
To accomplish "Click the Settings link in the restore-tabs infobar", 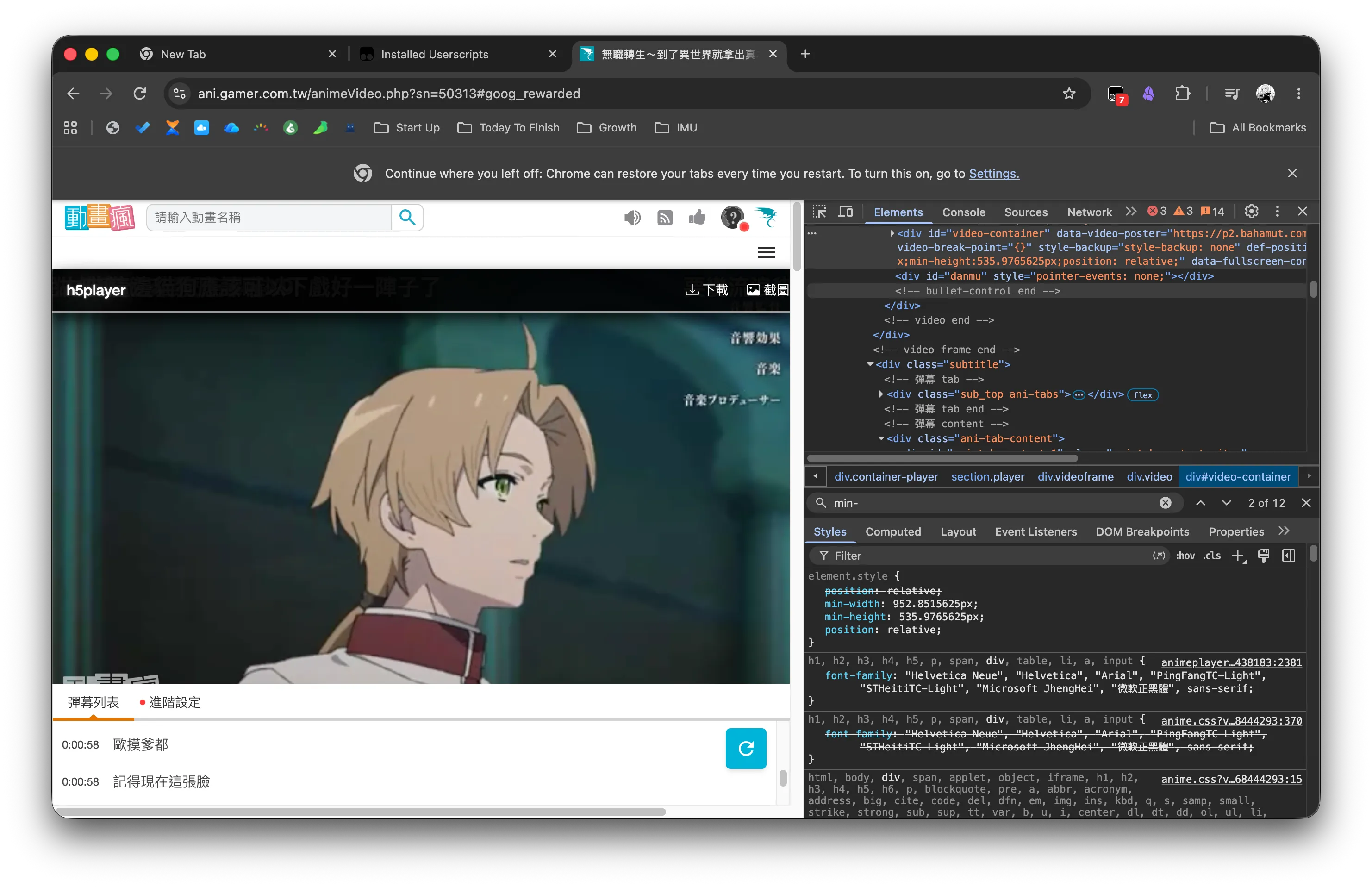I will [994, 173].
